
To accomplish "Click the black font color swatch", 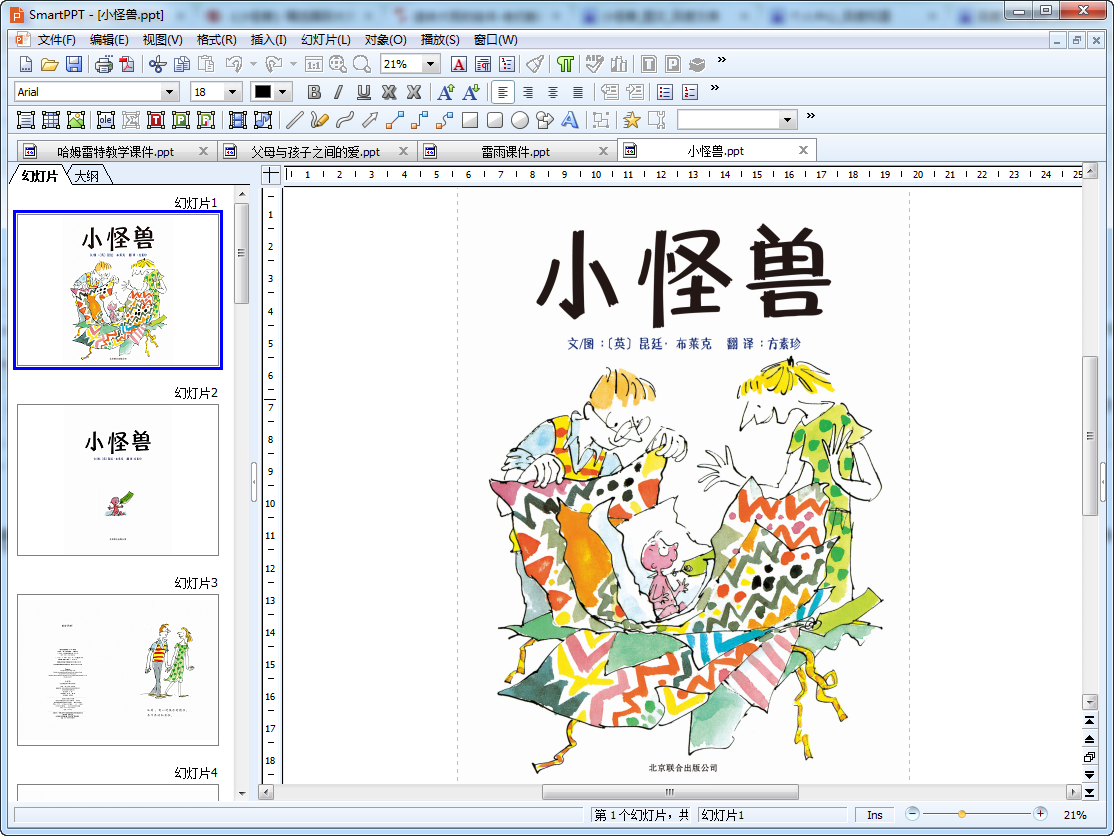I will click(263, 92).
